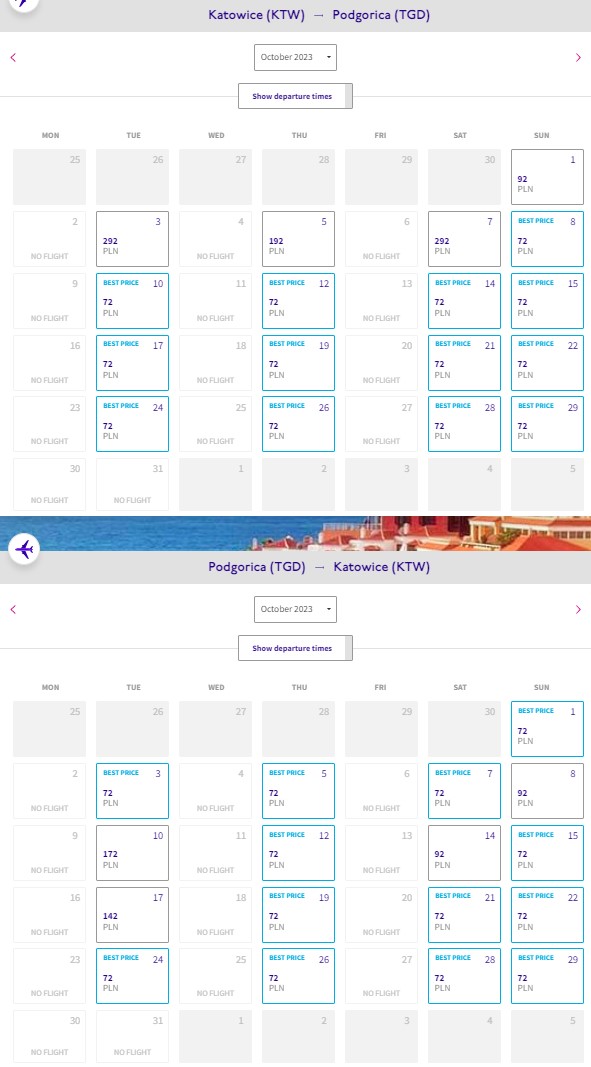The image size is (591, 1067).
Task: Select return October 29 best price
Action: point(547,976)
